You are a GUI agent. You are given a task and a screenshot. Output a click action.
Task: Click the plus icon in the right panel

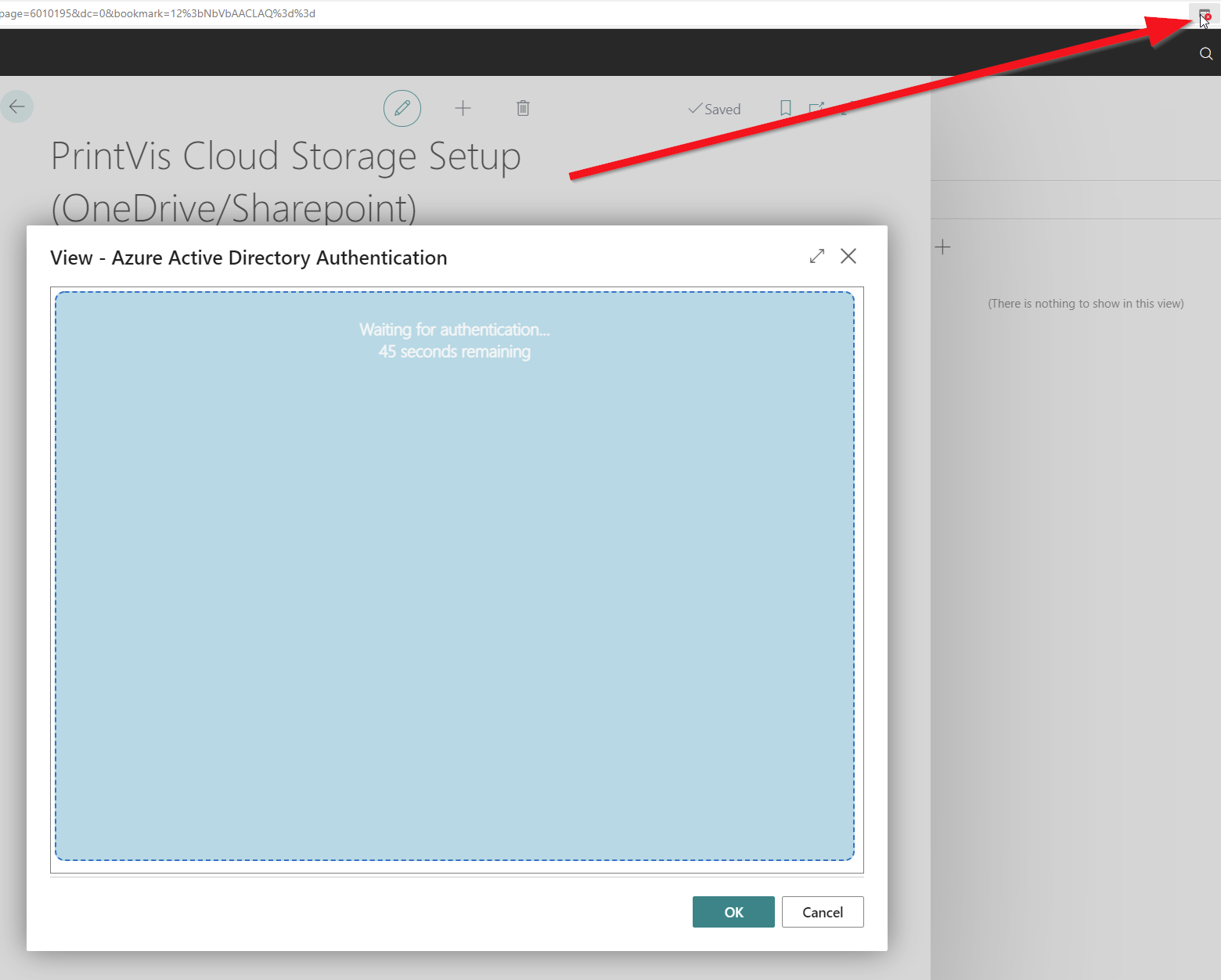(943, 247)
